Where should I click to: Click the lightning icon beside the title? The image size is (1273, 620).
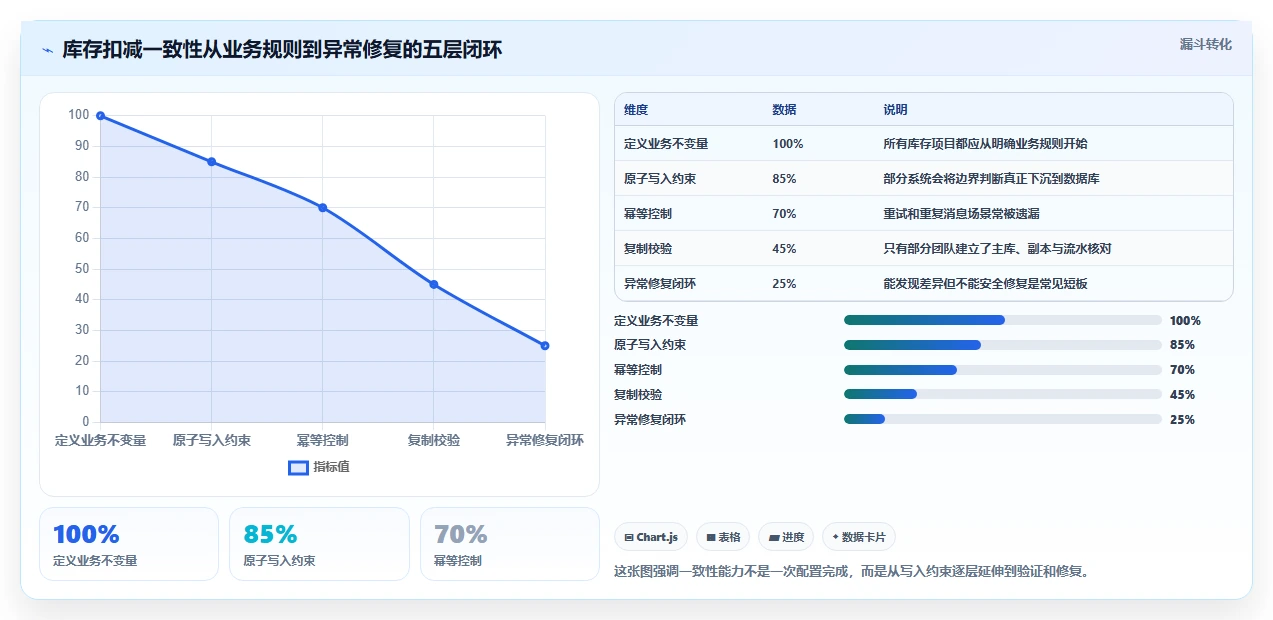pos(47,50)
